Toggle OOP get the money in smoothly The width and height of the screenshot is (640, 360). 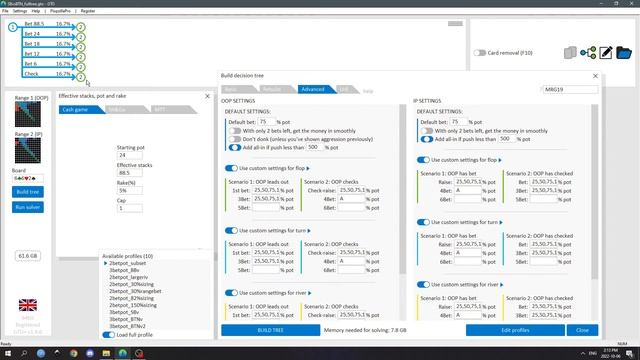pos(235,131)
